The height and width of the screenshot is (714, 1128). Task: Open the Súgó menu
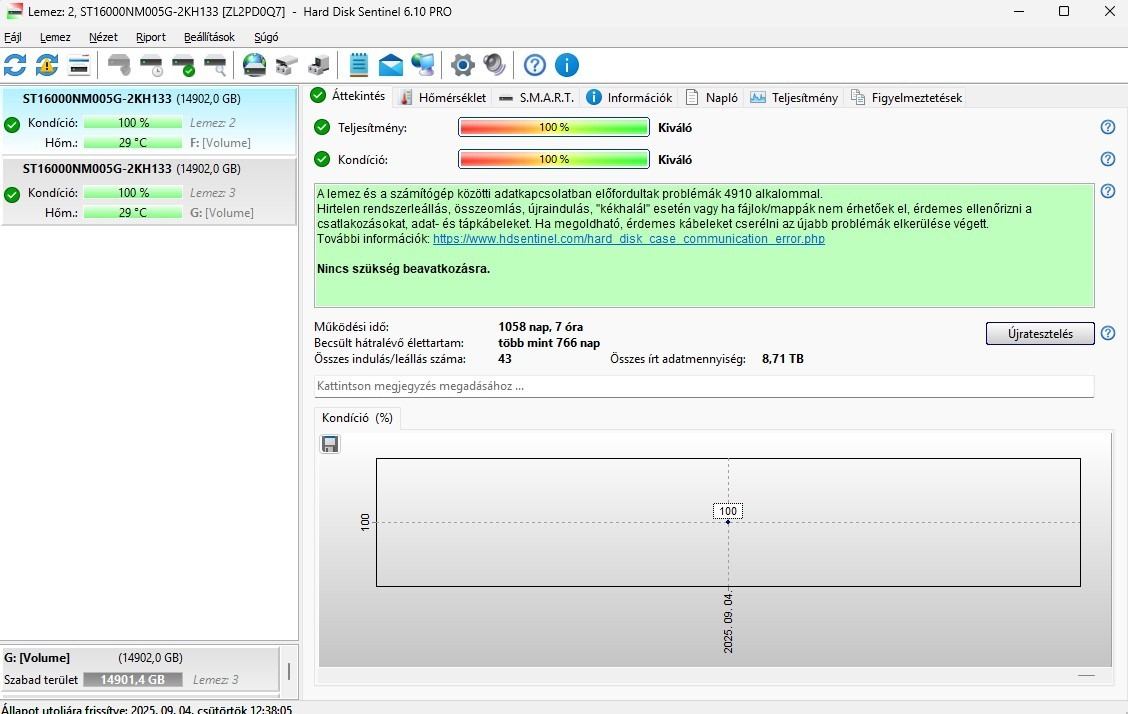click(266, 37)
